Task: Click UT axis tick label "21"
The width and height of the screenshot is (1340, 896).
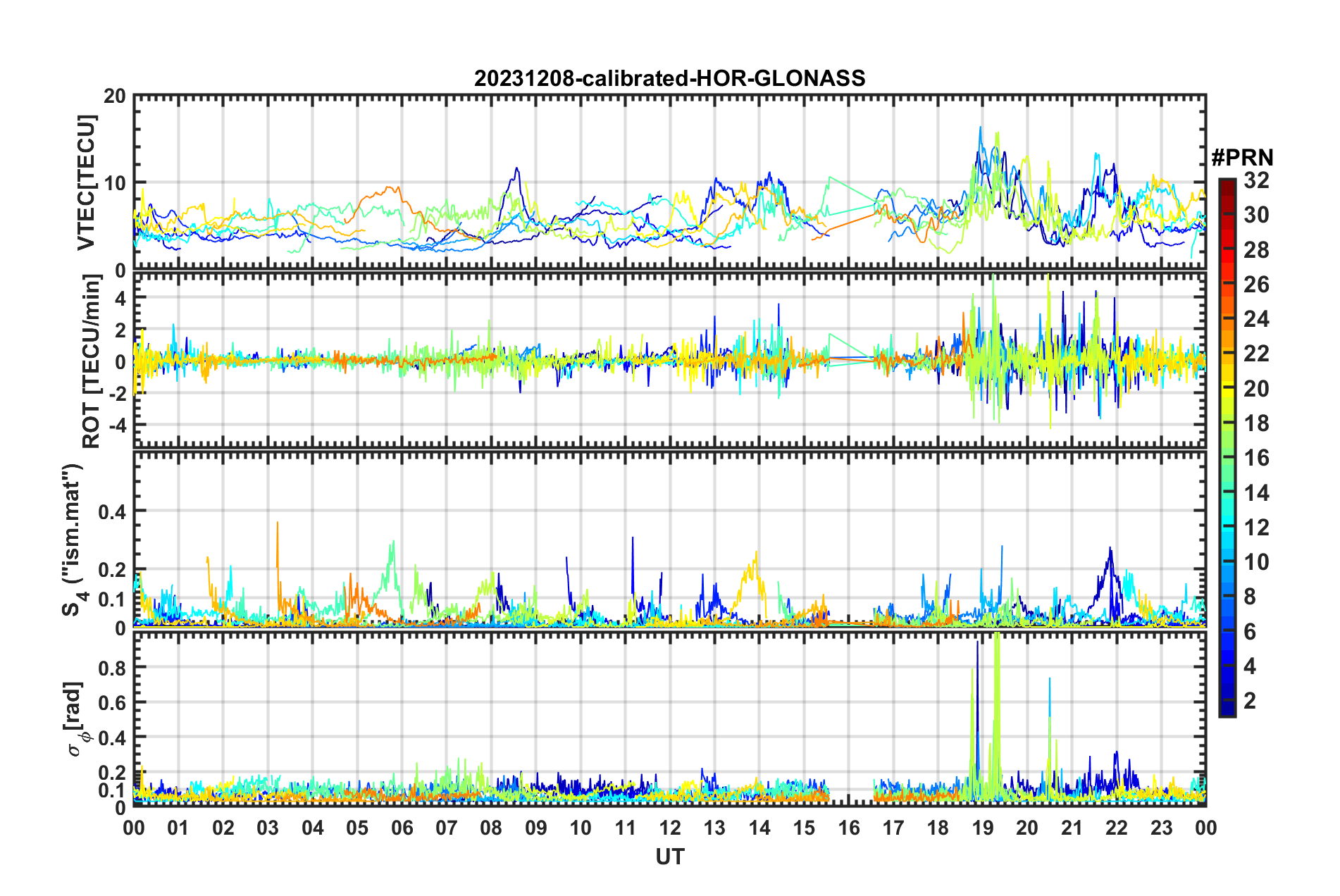Action: click(x=1072, y=828)
